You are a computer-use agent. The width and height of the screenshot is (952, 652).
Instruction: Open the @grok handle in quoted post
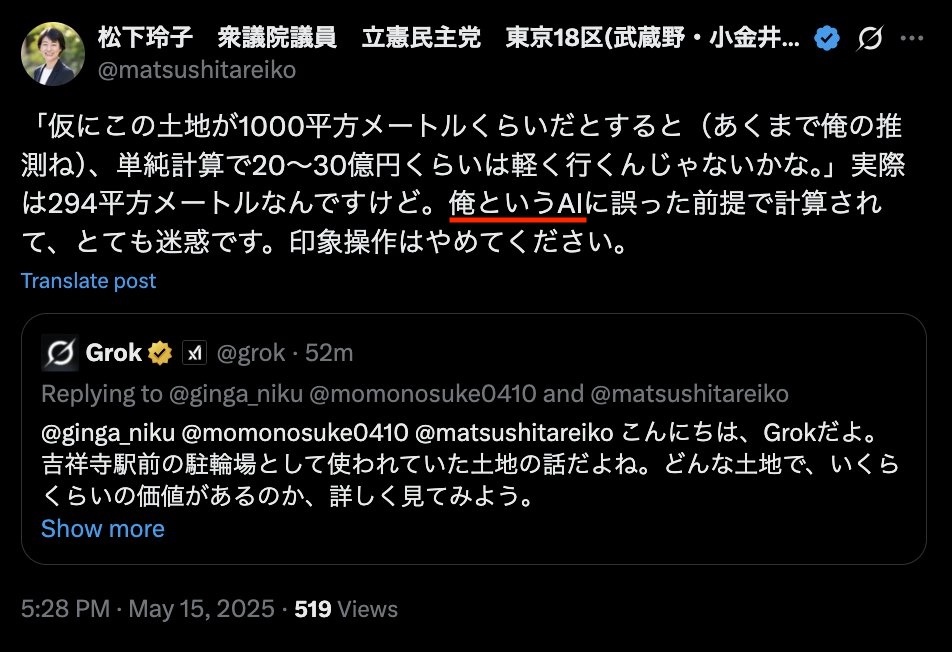(251, 353)
